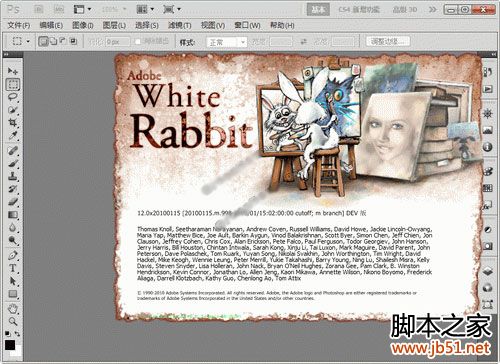
Task: Expand the toolbox with top double arrow
Action: (6, 54)
